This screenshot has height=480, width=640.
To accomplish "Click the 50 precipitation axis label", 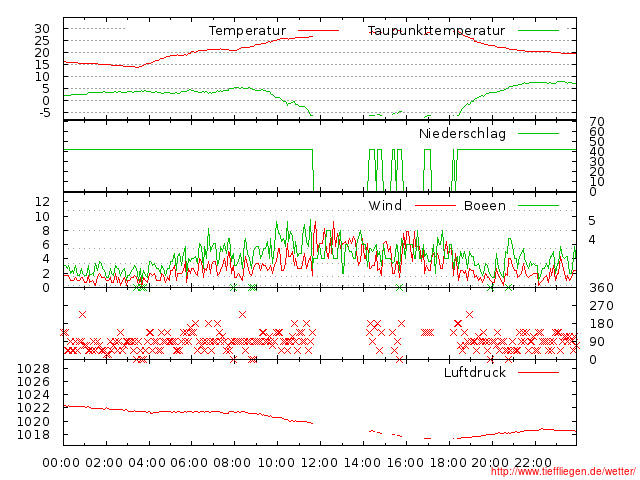I will [597, 142].
